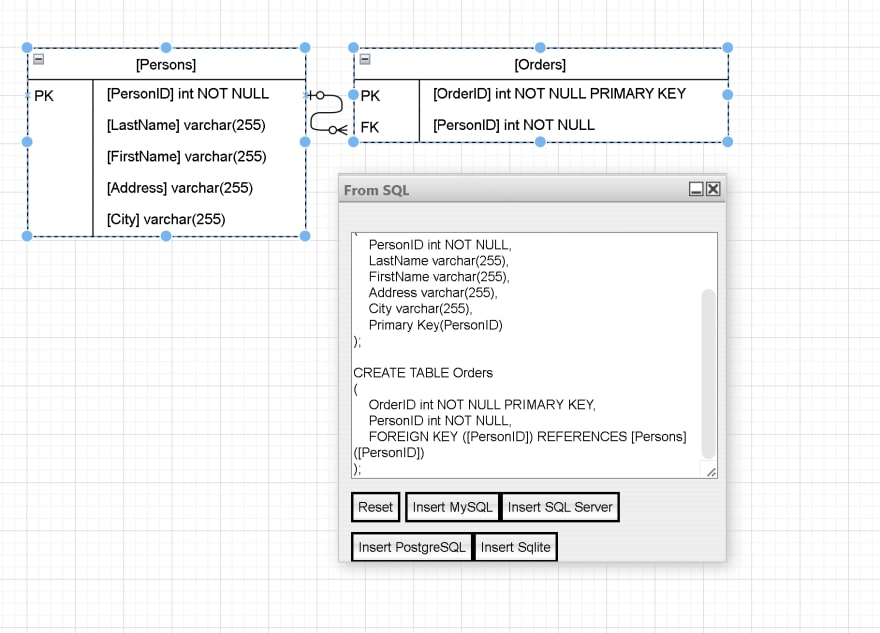Select [FirstName] varchar(255) row

coord(187,157)
